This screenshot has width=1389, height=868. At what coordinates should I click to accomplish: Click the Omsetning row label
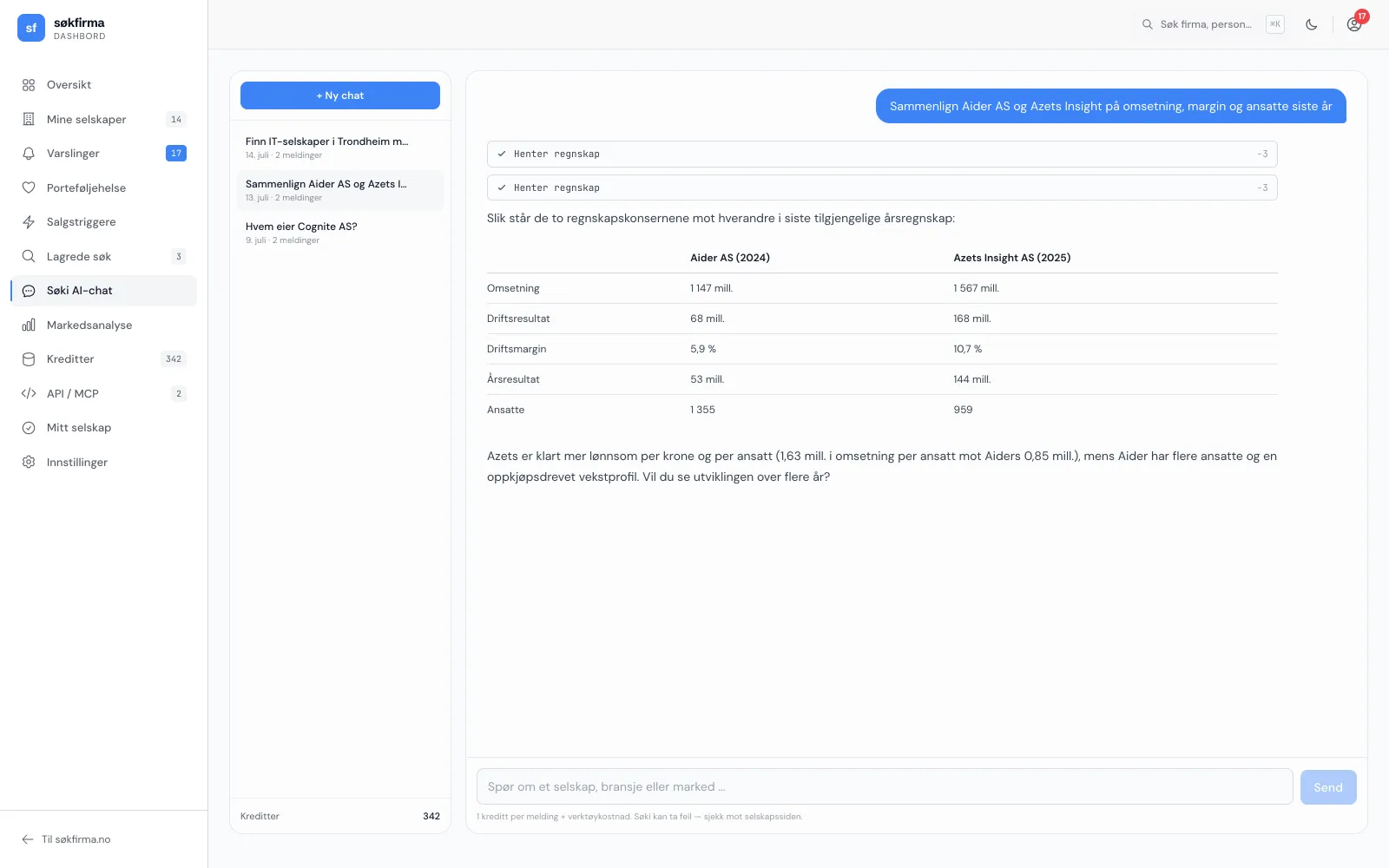[513, 288]
